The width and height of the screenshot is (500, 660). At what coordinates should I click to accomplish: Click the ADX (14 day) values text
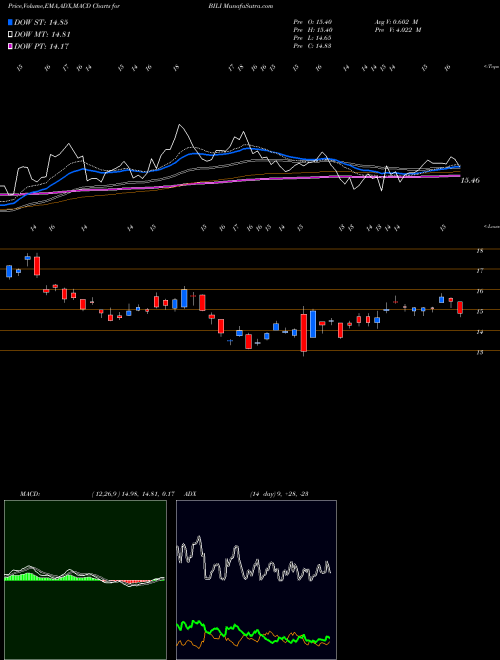click(279, 494)
